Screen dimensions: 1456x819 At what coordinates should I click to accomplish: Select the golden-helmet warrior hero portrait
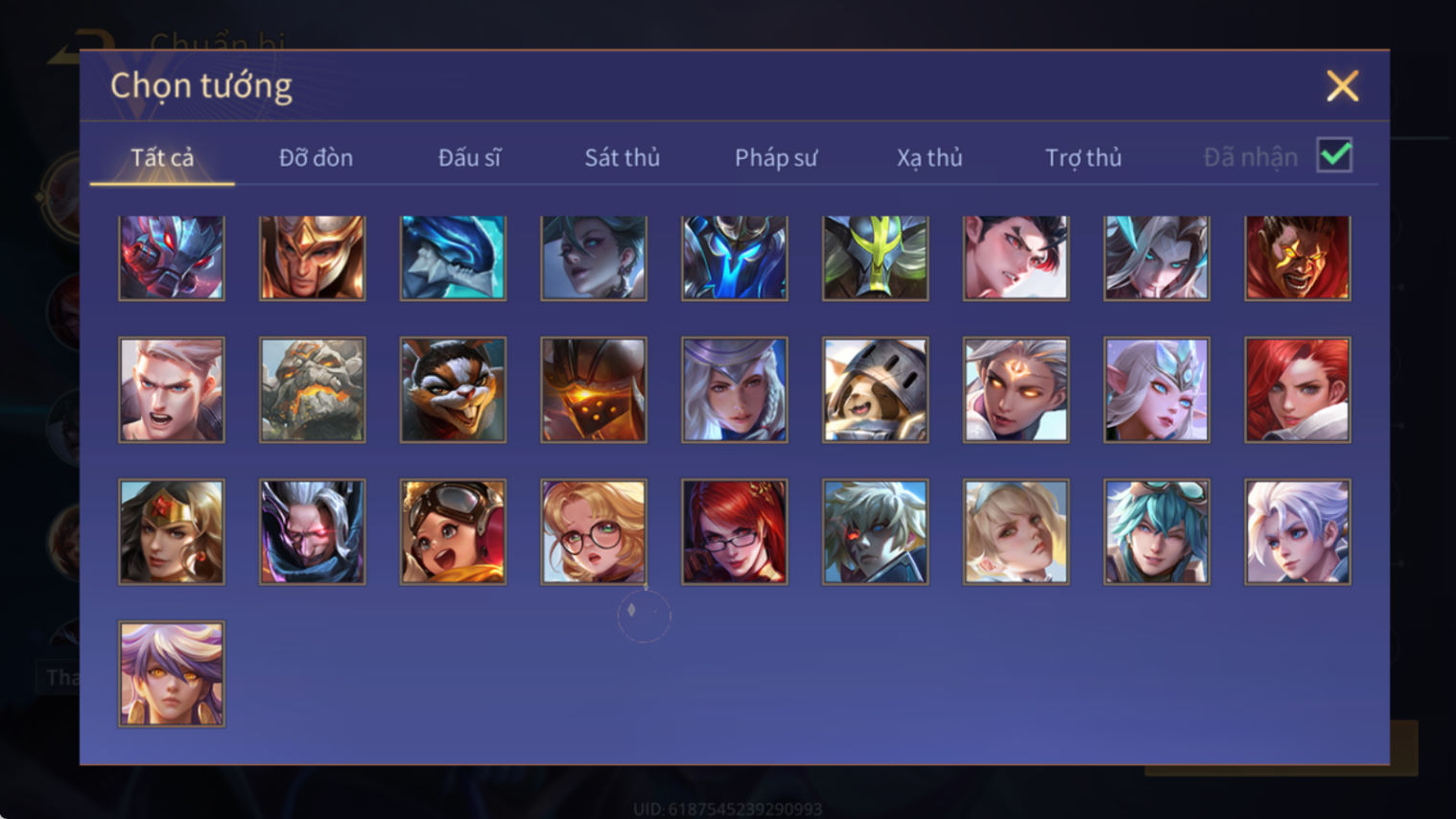pyautogui.click(x=312, y=257)
